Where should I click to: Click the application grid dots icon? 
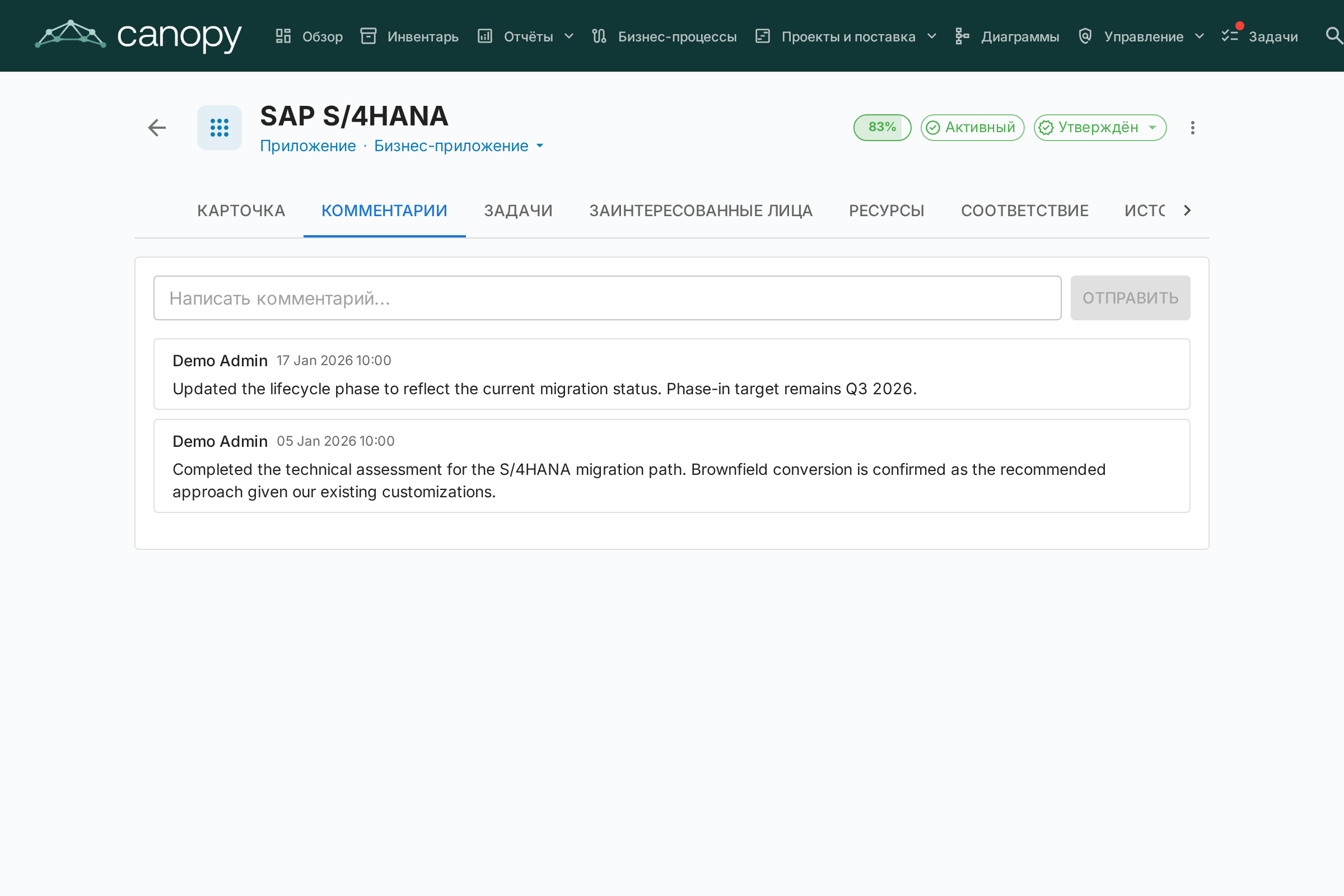pyautogui.click(x=220, y=128)
